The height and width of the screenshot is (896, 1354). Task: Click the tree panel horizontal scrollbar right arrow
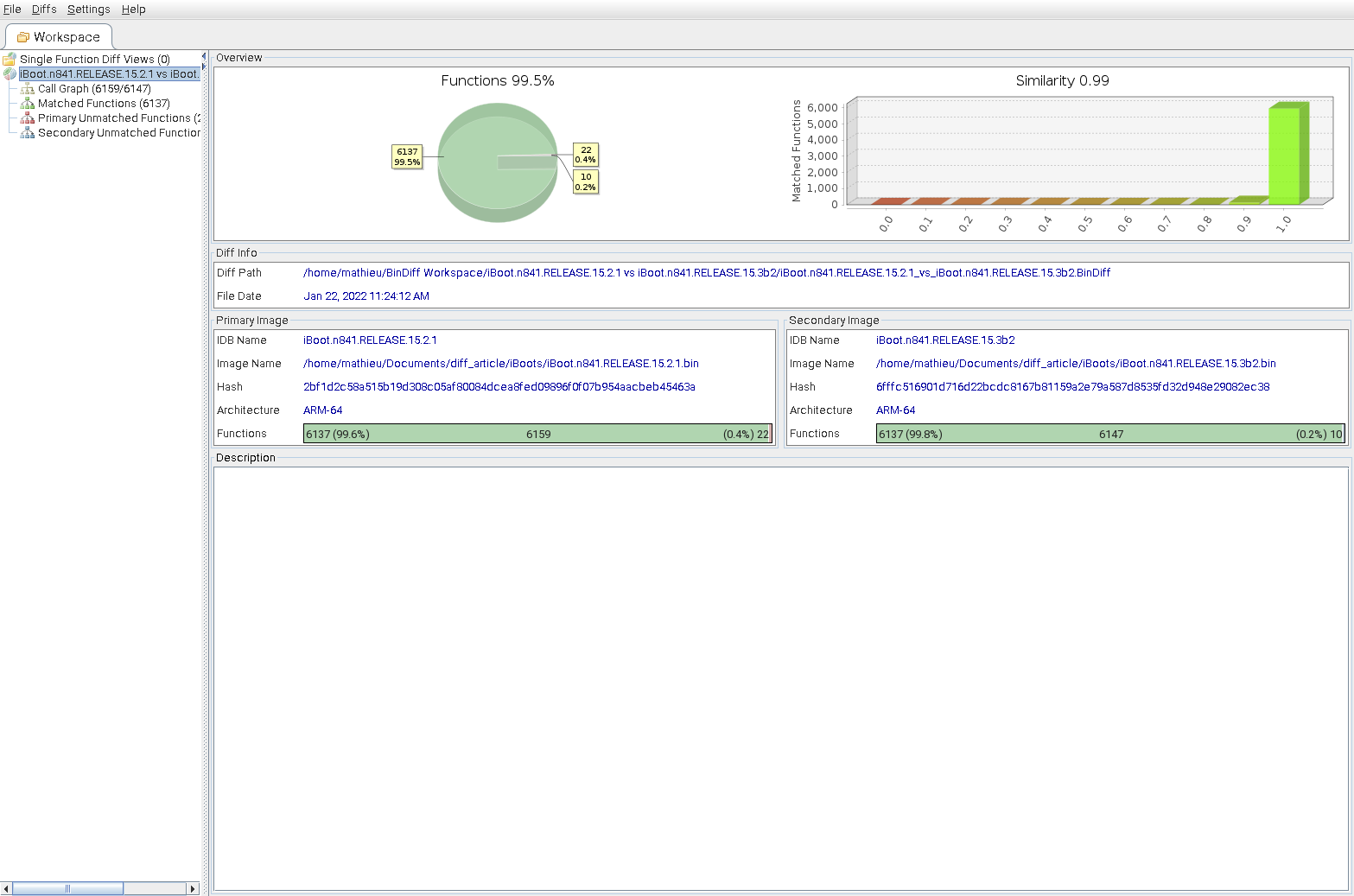[x=193, y=888]
